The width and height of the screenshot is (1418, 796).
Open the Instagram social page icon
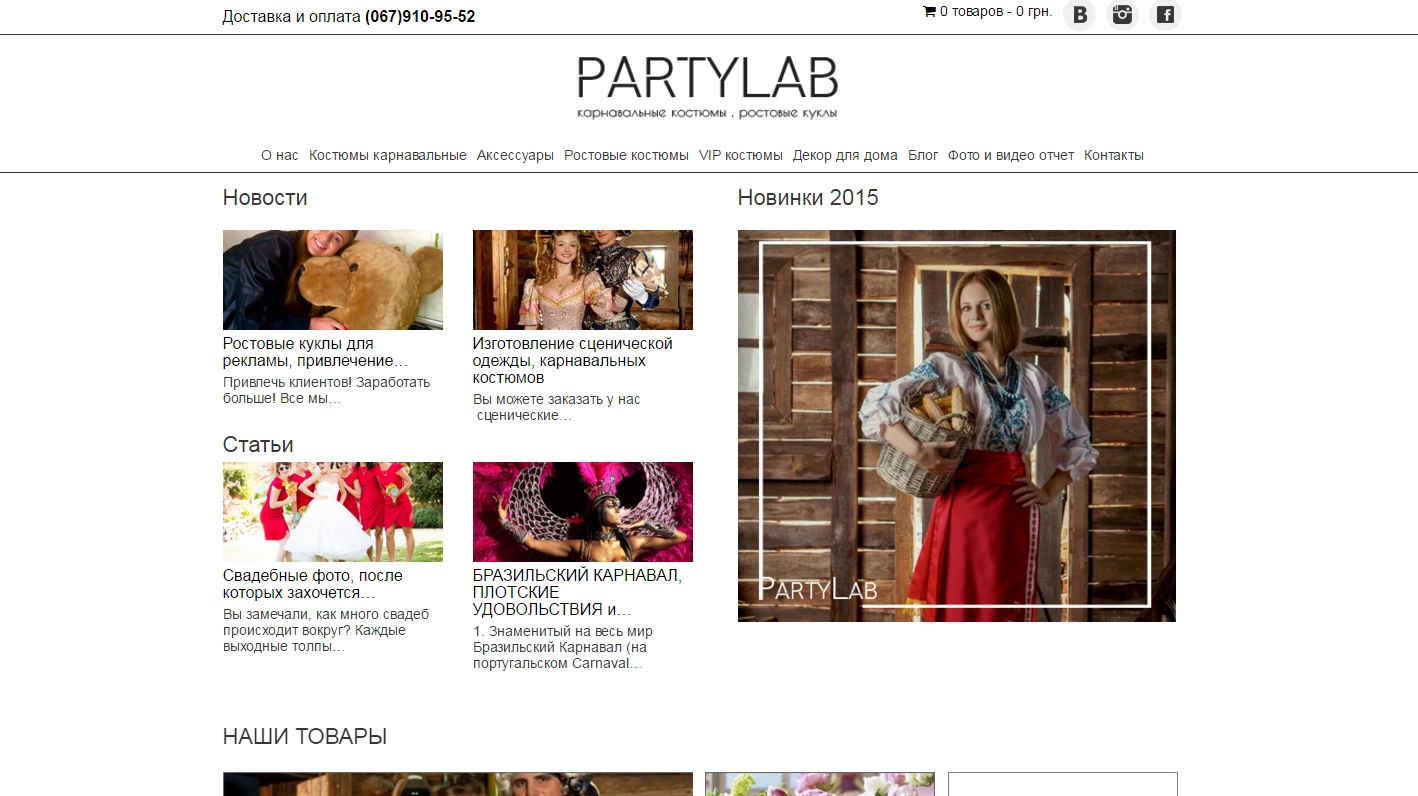(1122, 14)
